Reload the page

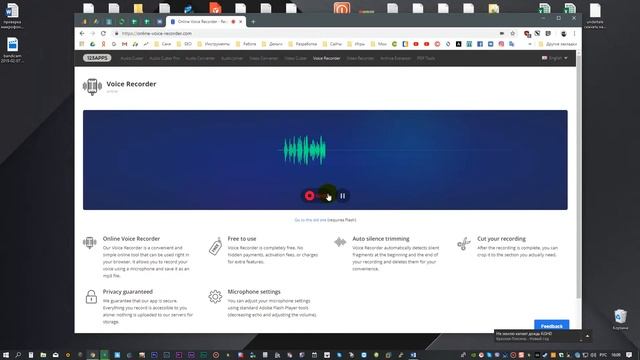(x=103, y=33)
